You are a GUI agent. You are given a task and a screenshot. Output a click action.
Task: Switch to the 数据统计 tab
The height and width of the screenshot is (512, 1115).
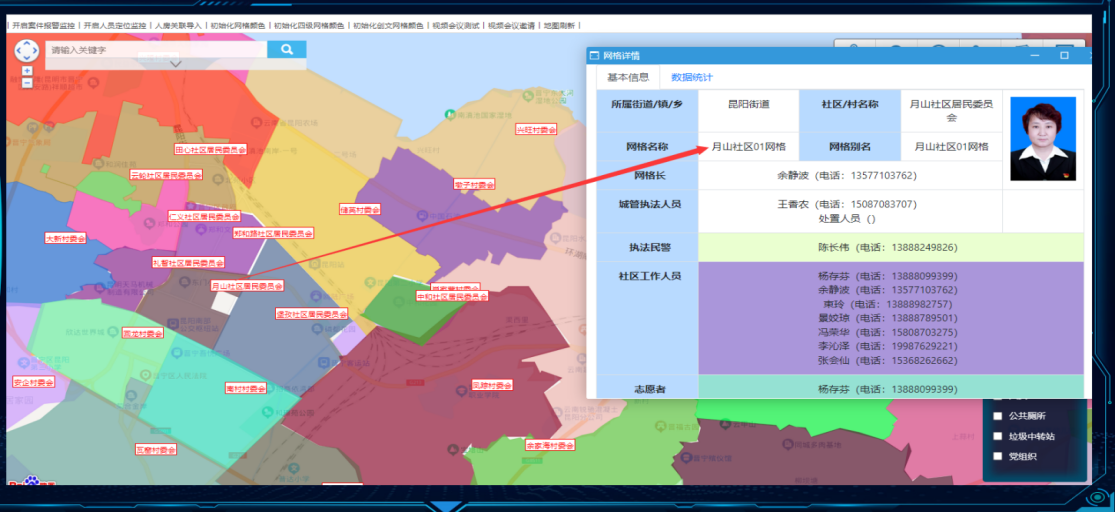692,77
